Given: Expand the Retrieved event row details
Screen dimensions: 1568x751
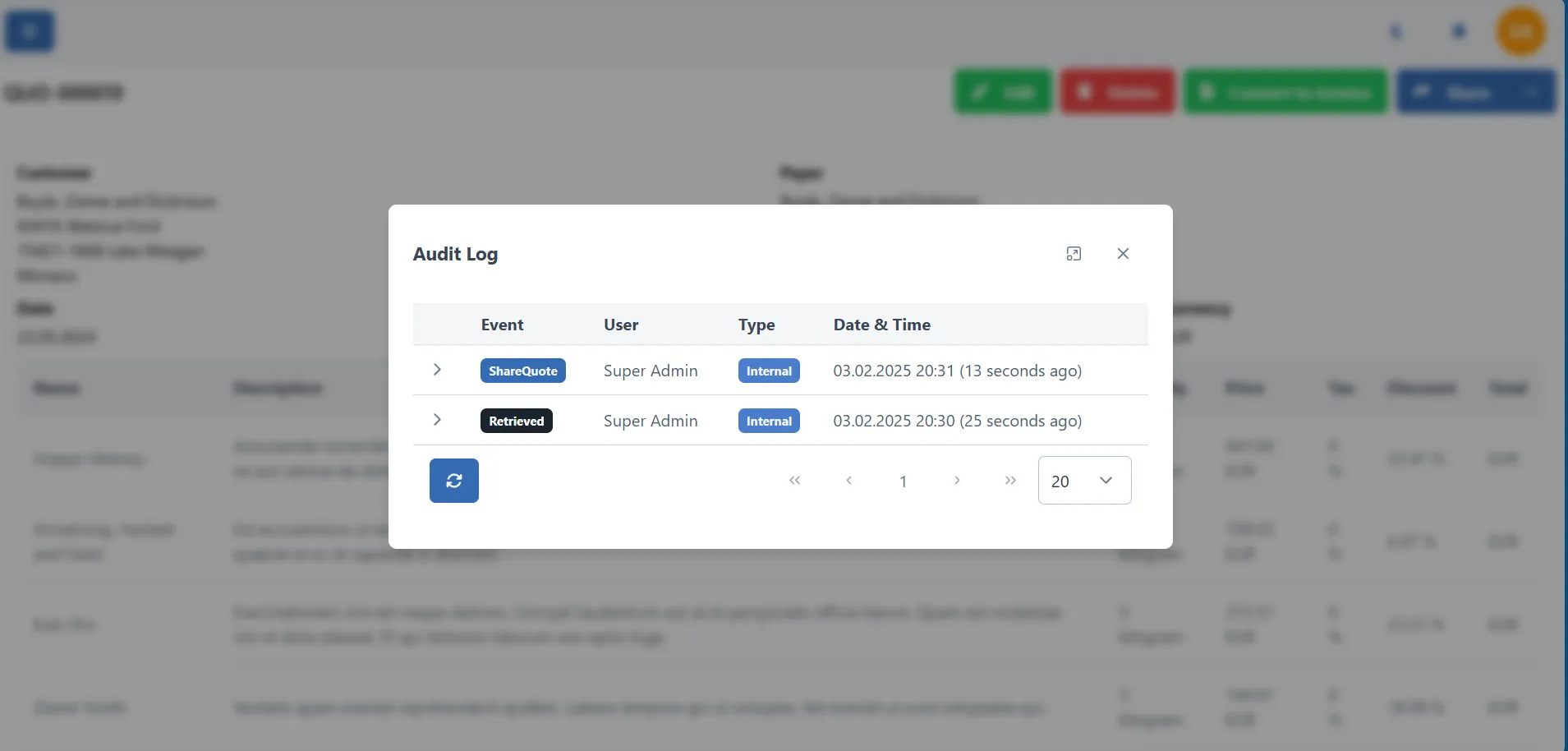Looking at the screenshot, I should (436, 420).
